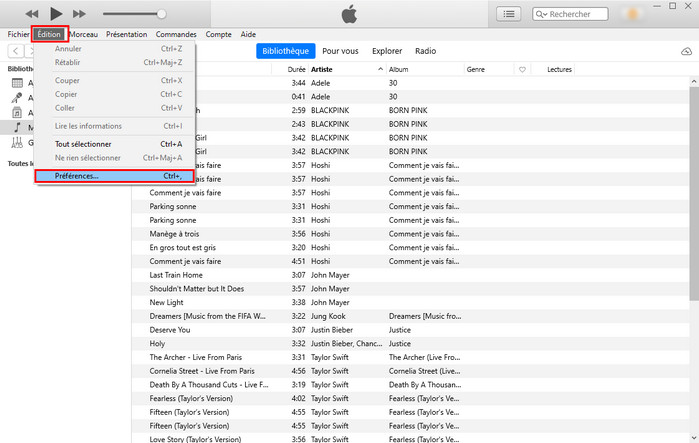
Task: Open the Up Next list icon
Action: pos(510,14)
